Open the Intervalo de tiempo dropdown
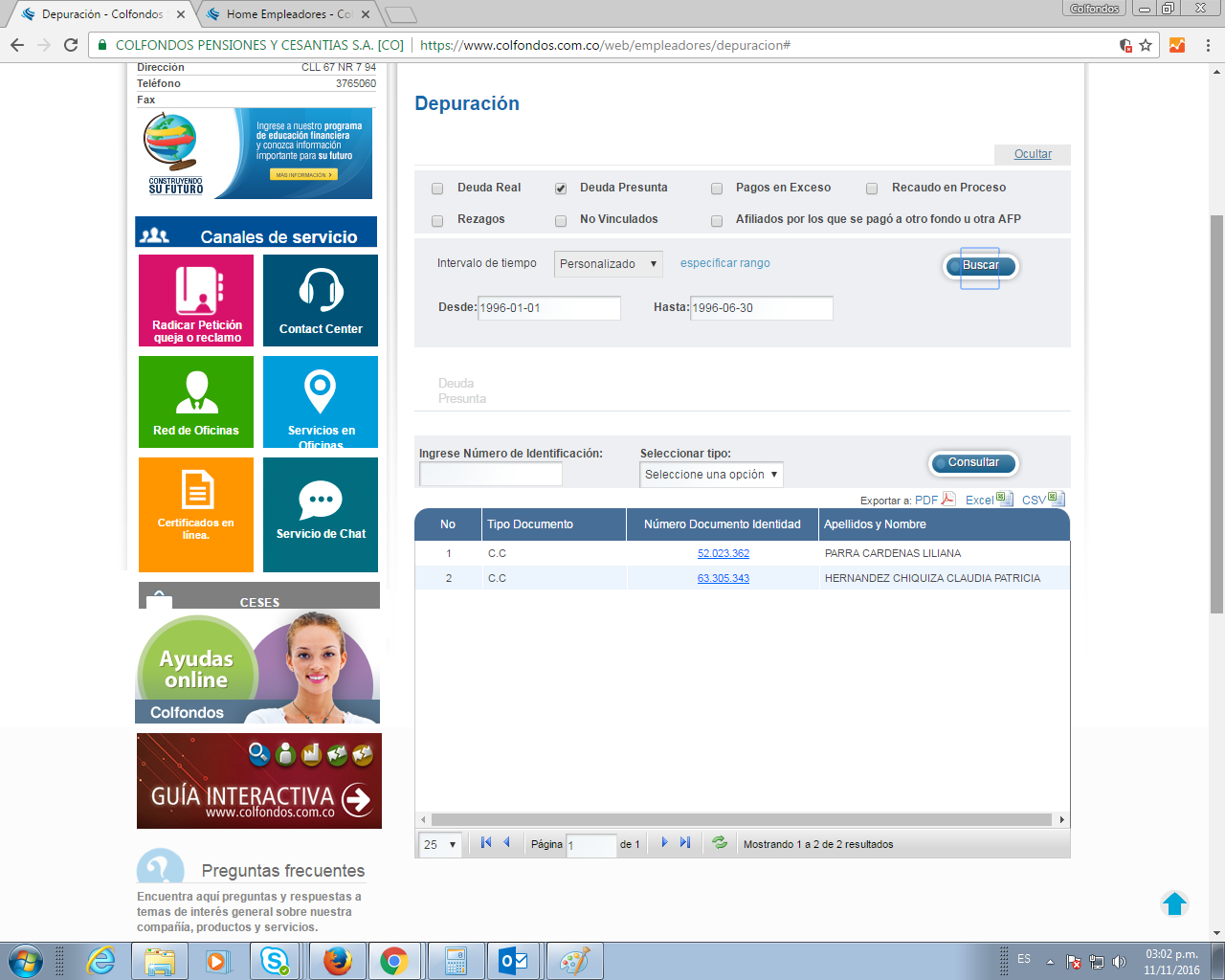The image size is (1225, 980). point(609,264)
